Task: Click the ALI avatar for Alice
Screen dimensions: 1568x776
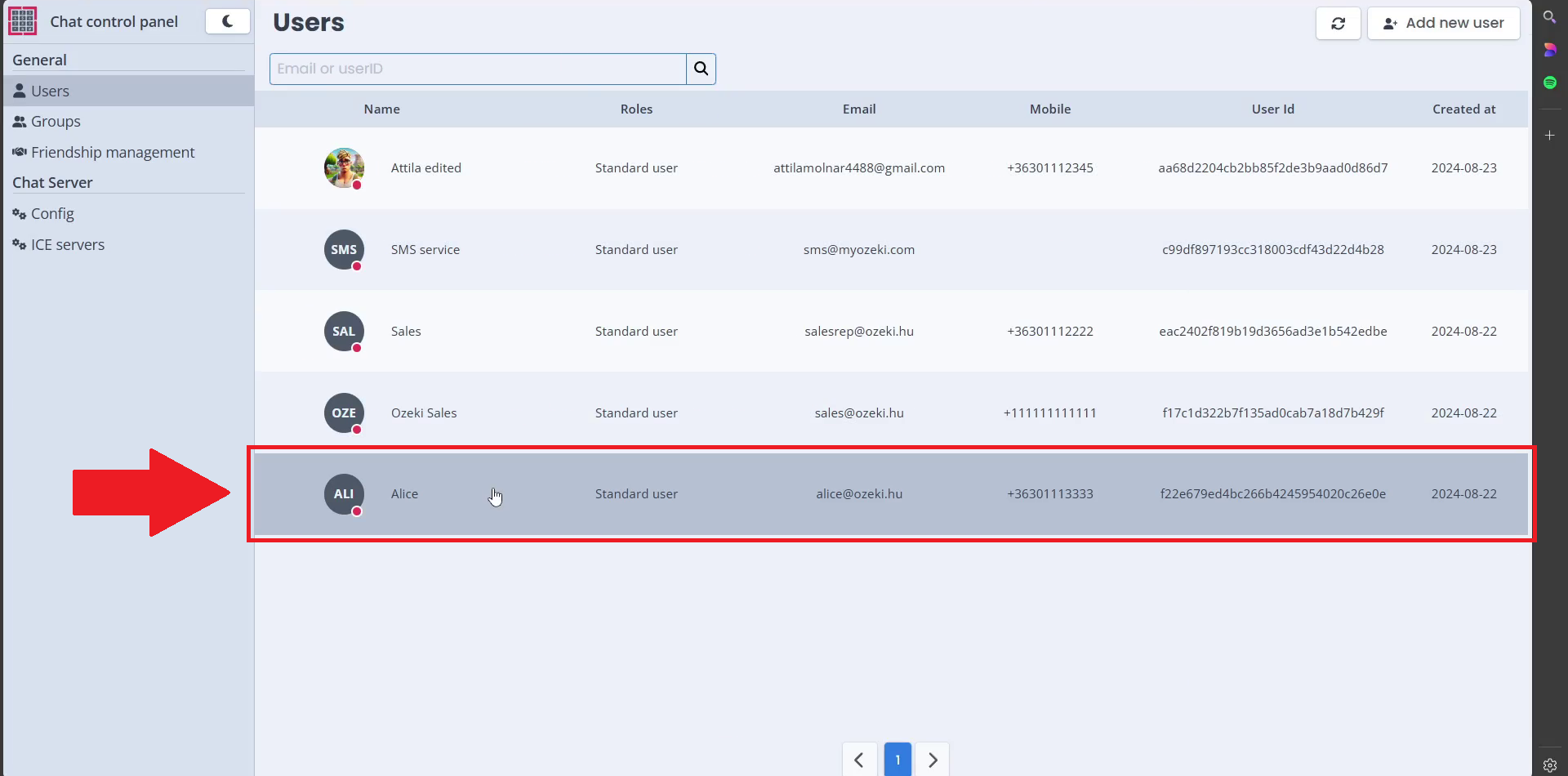Action: [344, 494]
